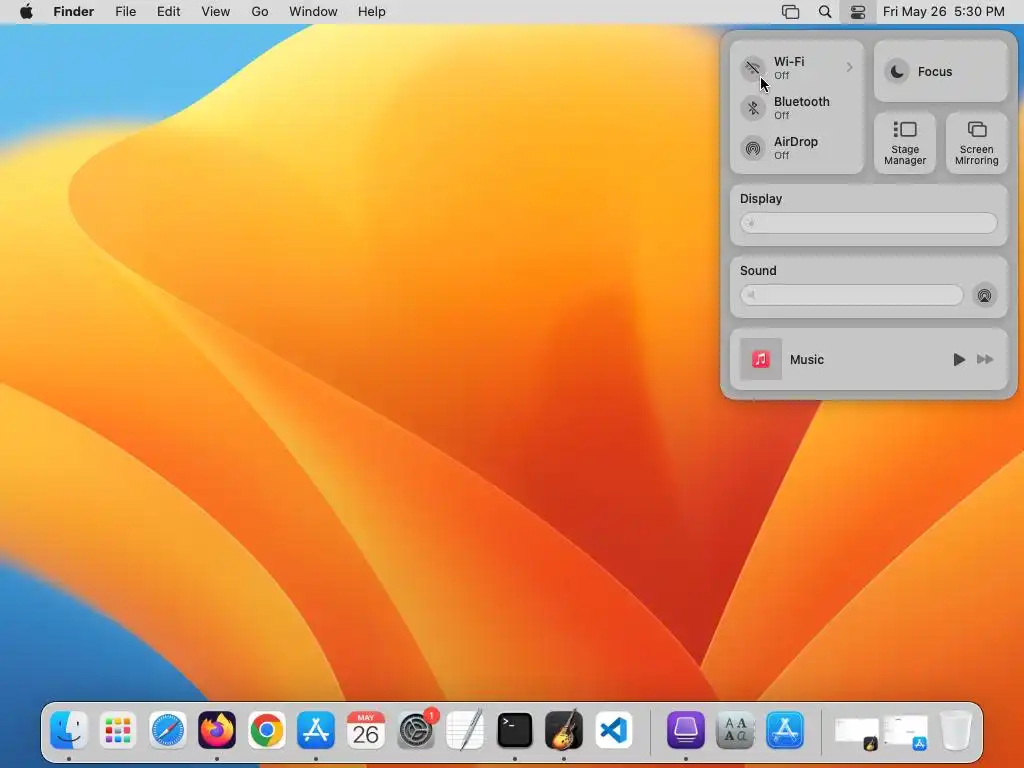Open the Edit menu
The image size is (1024, 768).
pos(168,12)
